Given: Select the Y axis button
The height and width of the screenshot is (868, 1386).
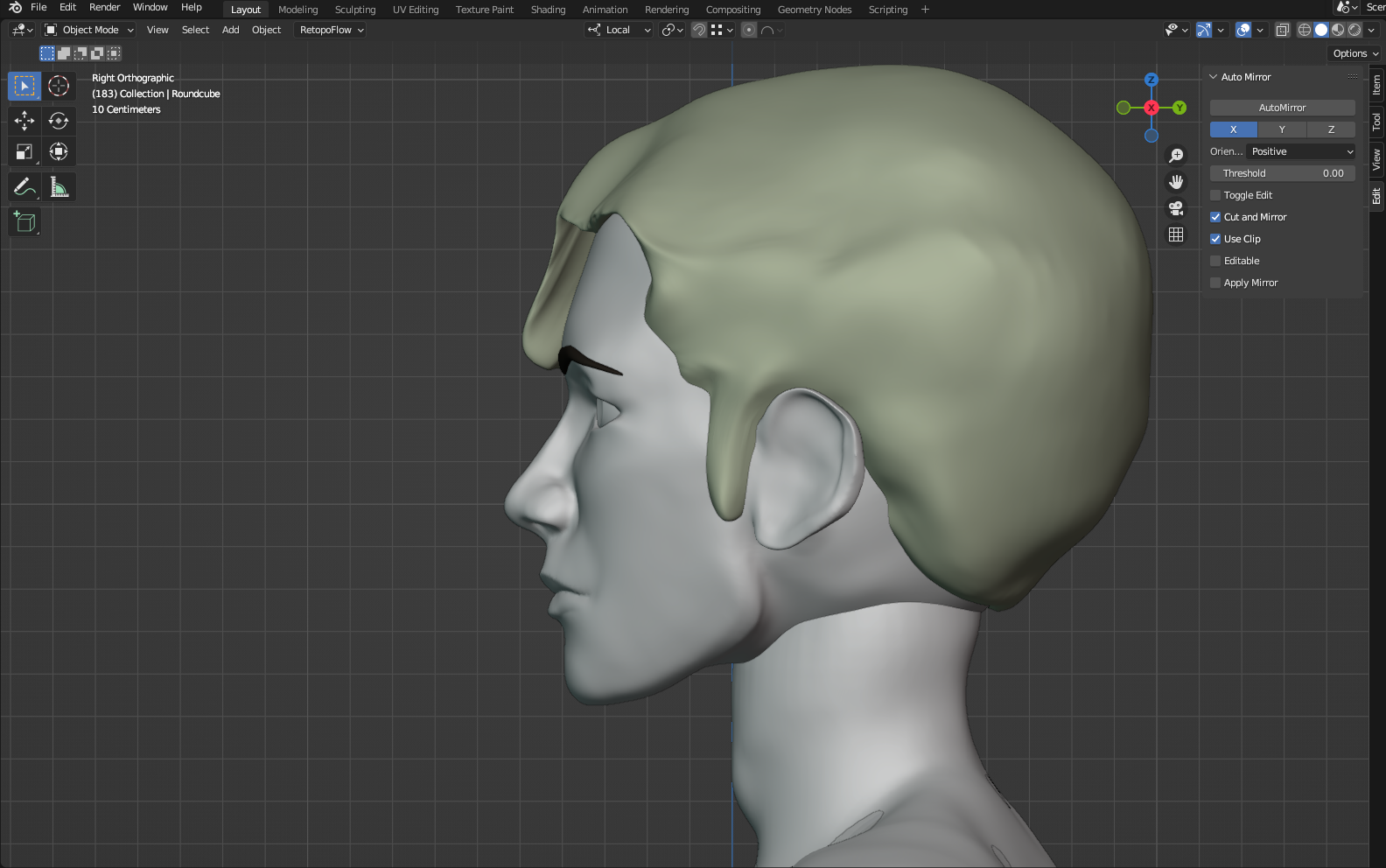Looking at the screenshot, I should [1282, 129].
